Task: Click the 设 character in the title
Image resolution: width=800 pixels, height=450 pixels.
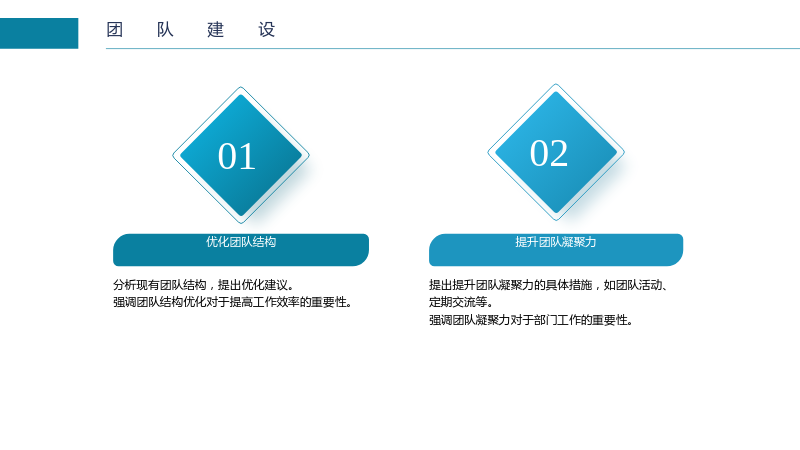Action: point(267,30)
